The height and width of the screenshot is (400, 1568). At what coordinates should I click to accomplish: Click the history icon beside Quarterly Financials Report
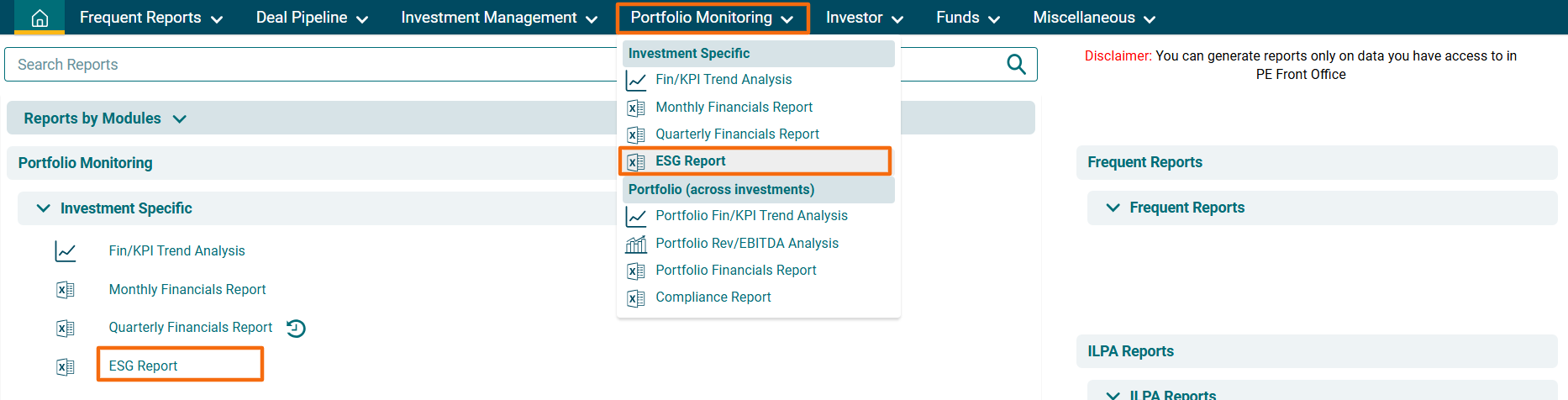296,328
